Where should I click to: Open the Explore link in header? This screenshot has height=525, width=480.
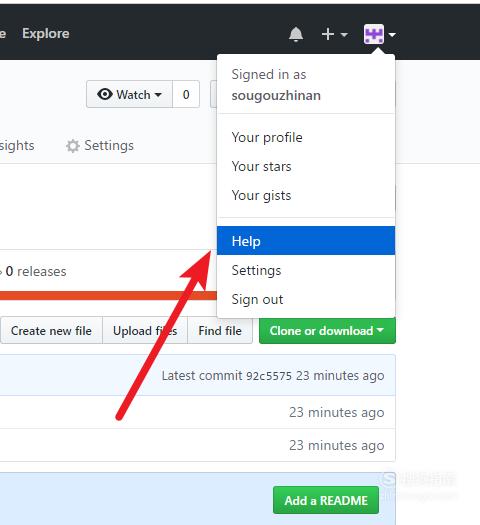(46, 33)
